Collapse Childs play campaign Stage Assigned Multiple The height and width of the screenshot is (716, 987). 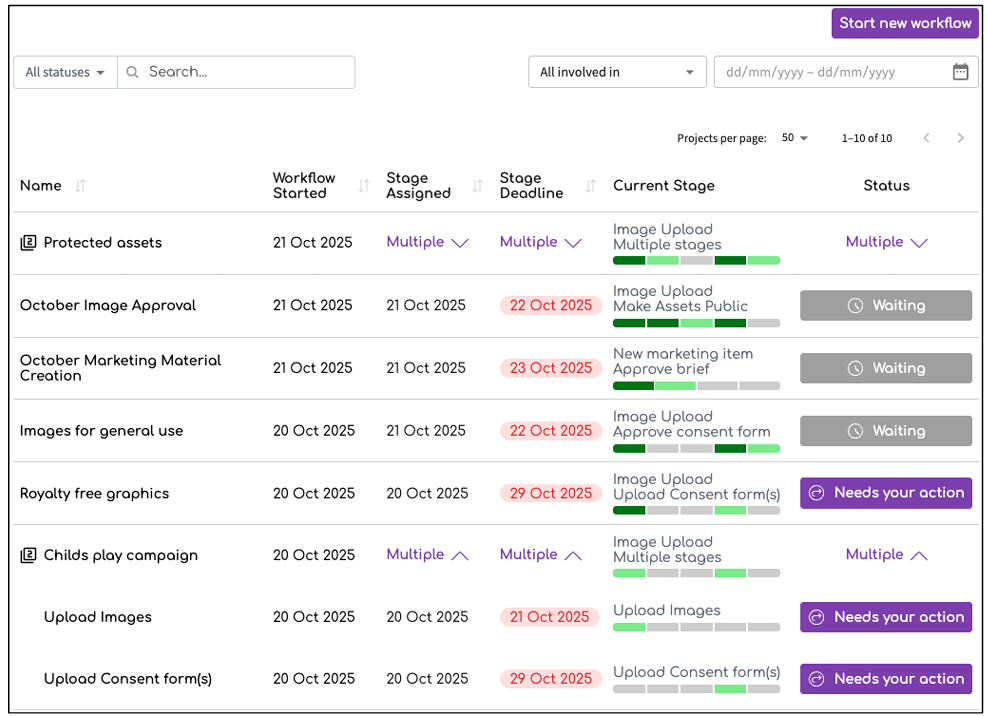pos(459,555)
